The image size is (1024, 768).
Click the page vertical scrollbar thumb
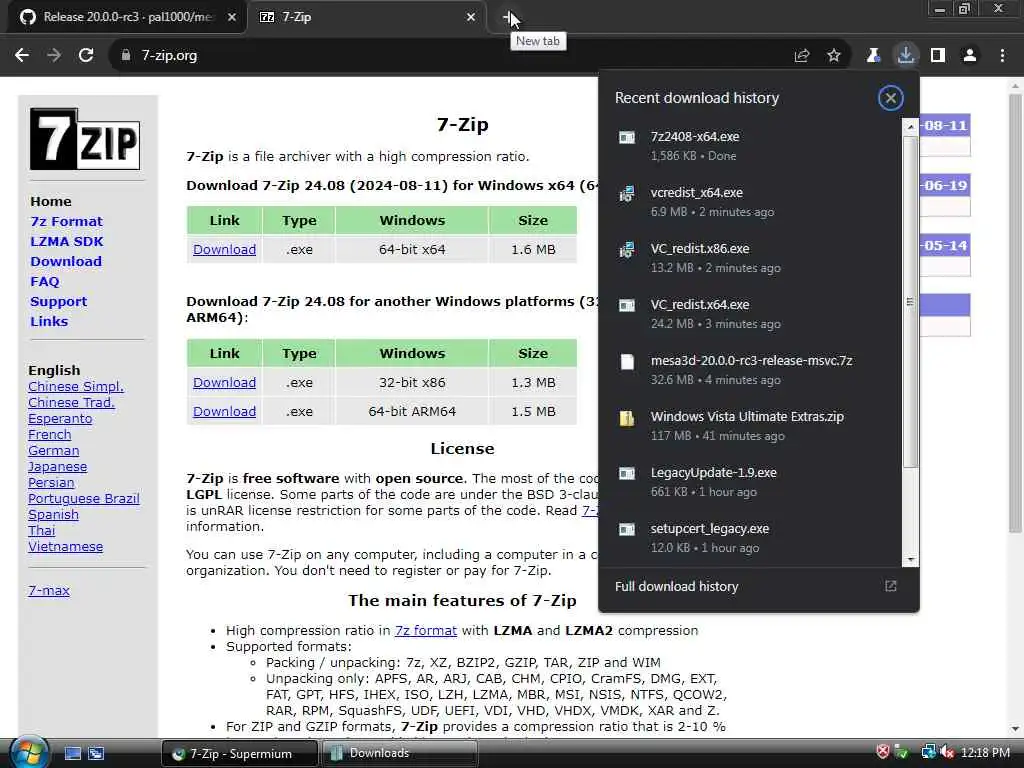click(x=1015, y=313)
